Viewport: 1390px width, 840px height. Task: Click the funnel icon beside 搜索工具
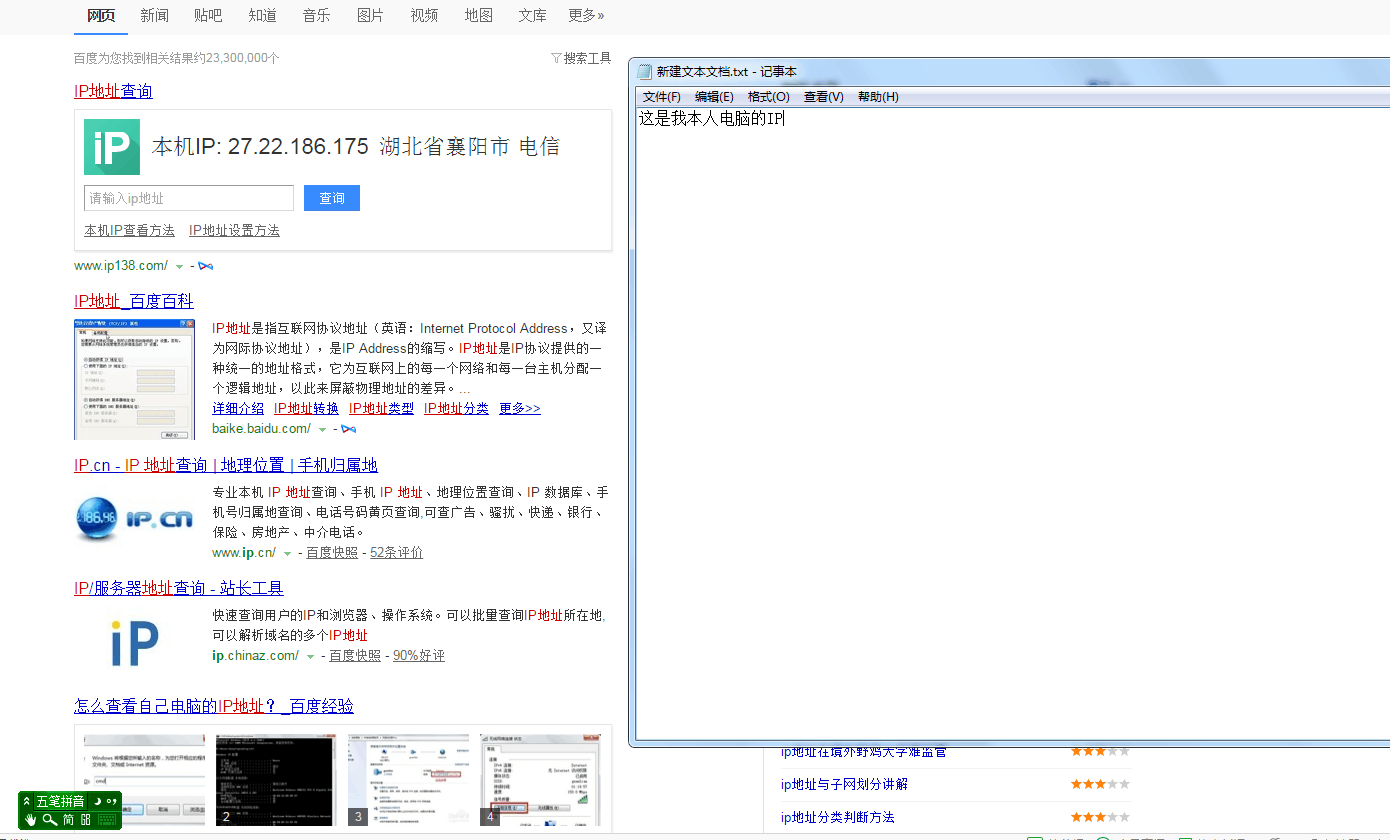click(x=557, y=58)
